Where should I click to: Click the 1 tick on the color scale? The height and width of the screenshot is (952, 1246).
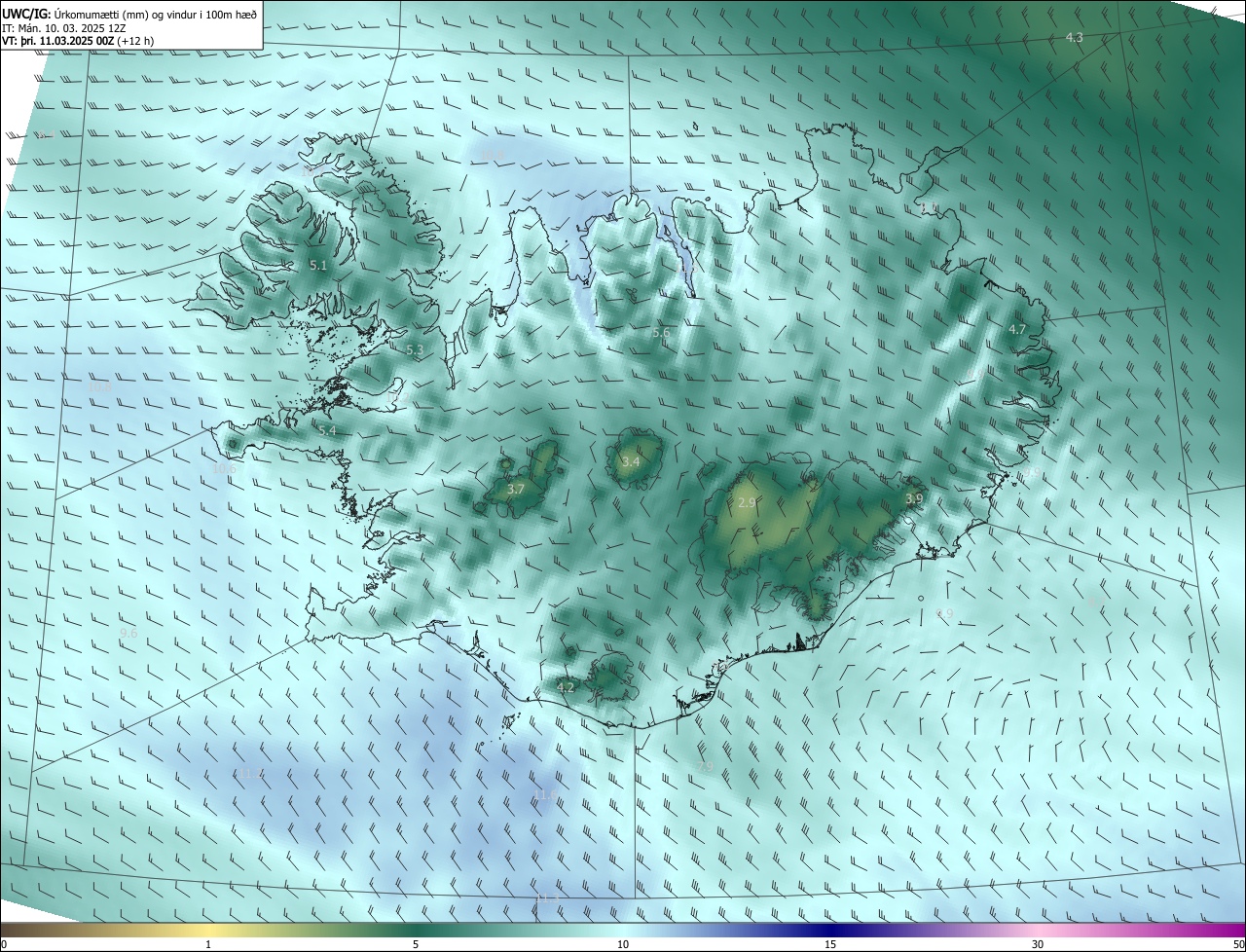click(x=208, y=944)
